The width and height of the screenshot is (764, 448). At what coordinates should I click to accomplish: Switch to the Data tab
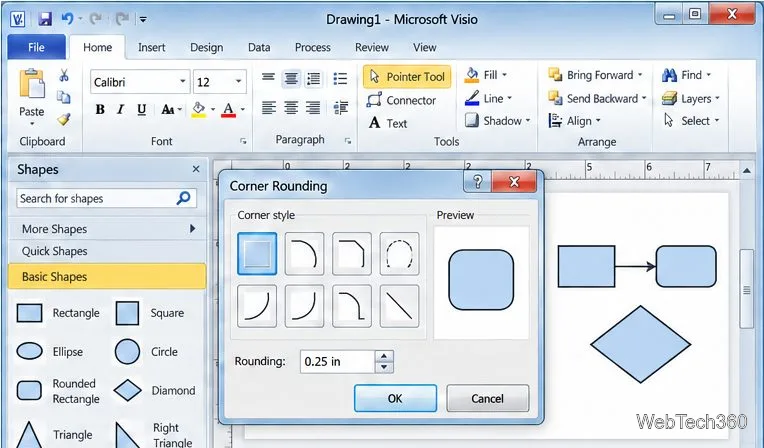259,47
